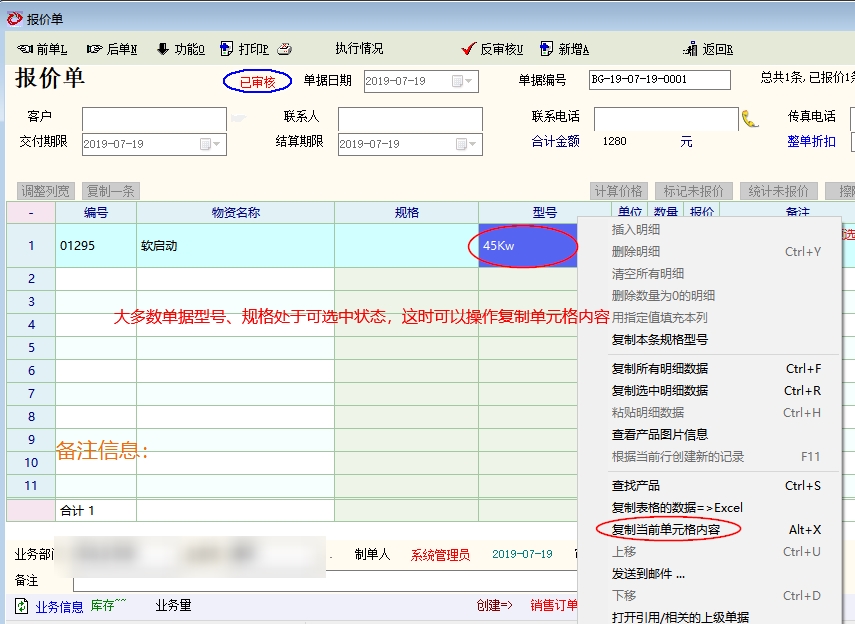The width and height of the screenshot is (855, 624).
Task: Toggle the checkbox inside 交付期限 date field
Action: [x=206, y=144]
